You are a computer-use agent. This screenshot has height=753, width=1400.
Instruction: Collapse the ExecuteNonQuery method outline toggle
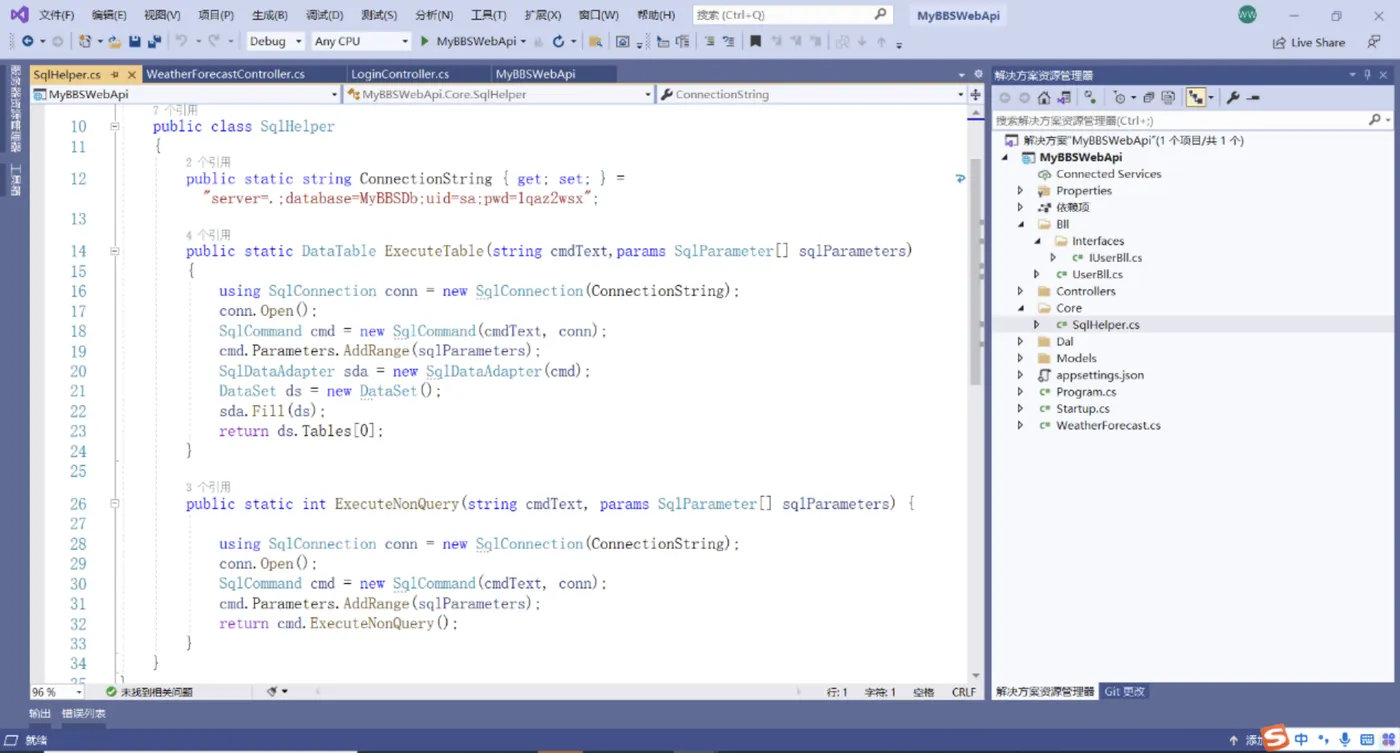pyautogui.click(x=114, y=504)
